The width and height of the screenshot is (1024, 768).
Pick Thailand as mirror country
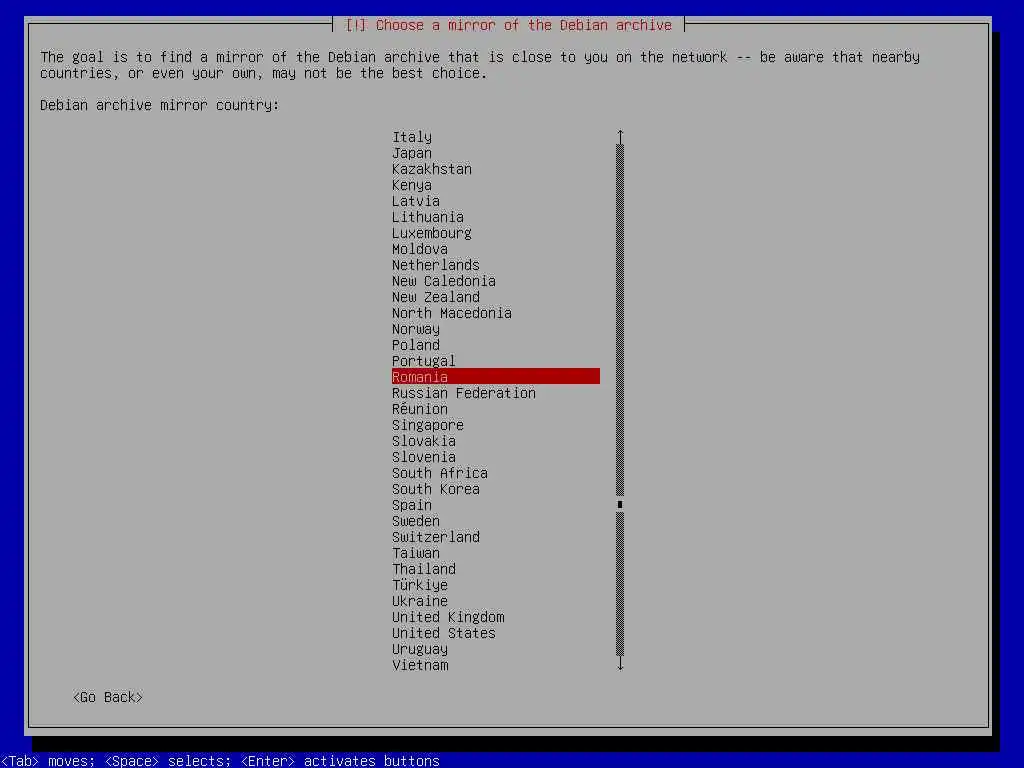(423, 569)
